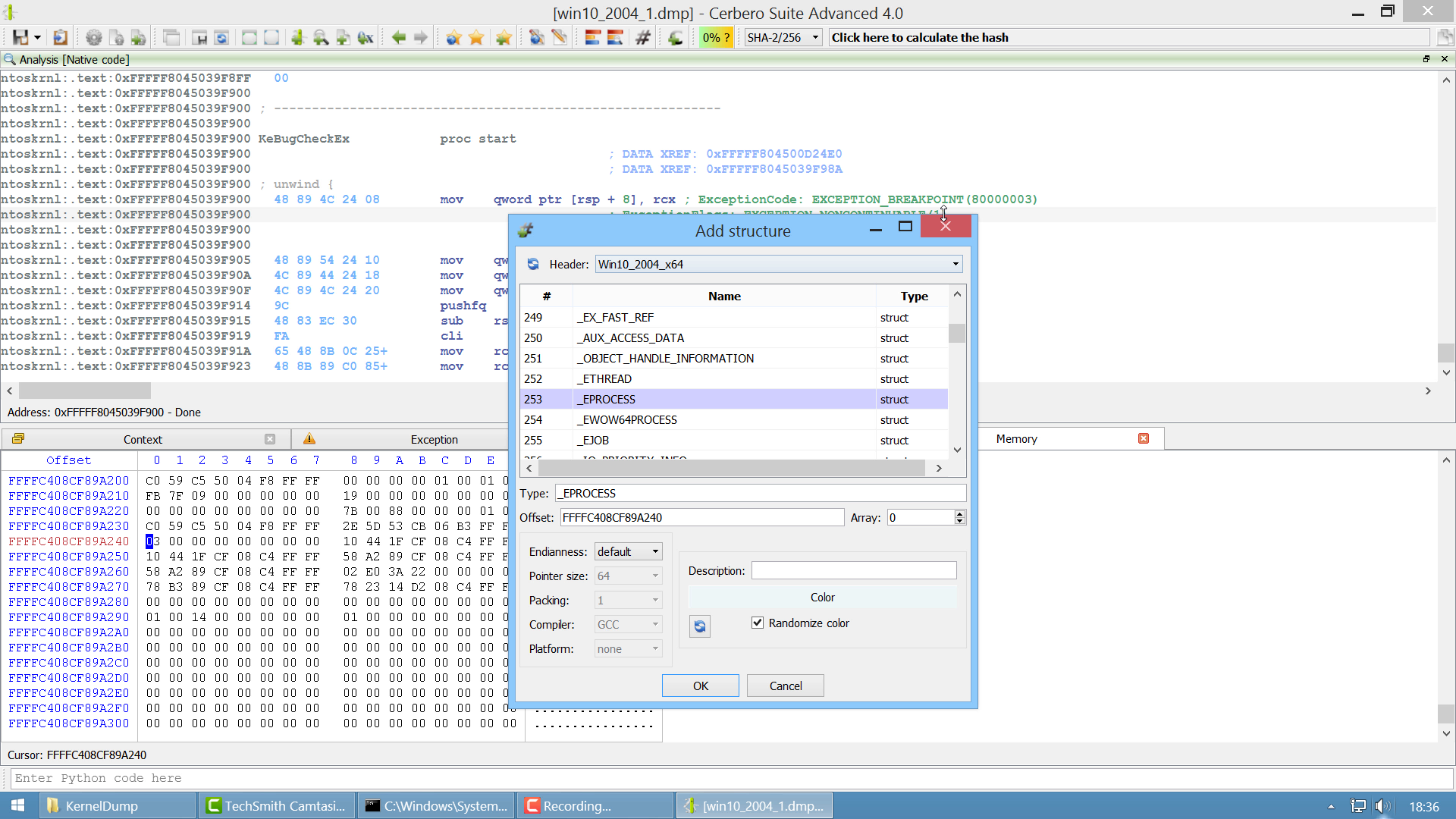Close the Memory tab with its red X
This screenshot has height=819, width=1456.
coord(1144,438)
